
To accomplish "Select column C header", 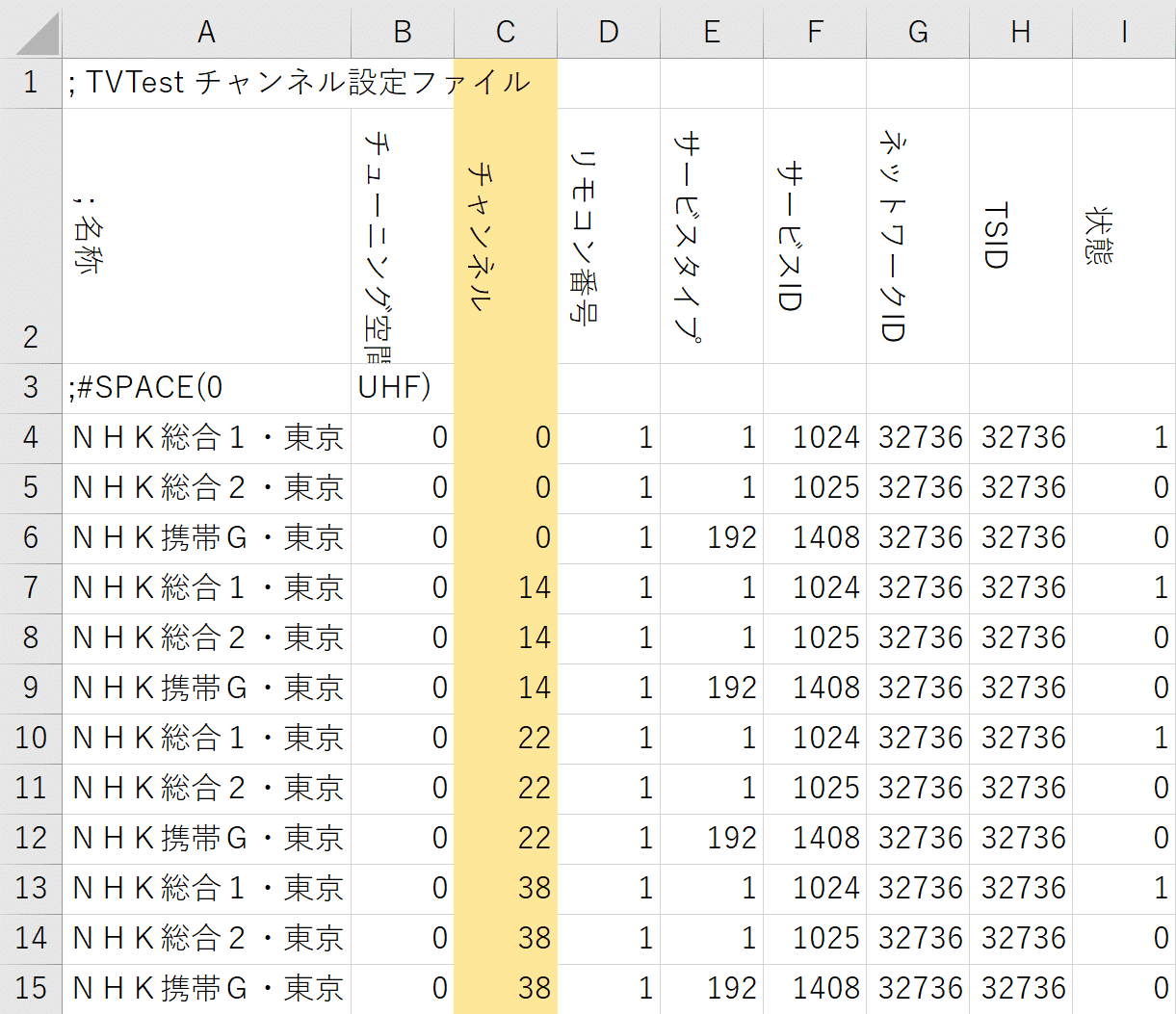I will click(x=506, y=32).
